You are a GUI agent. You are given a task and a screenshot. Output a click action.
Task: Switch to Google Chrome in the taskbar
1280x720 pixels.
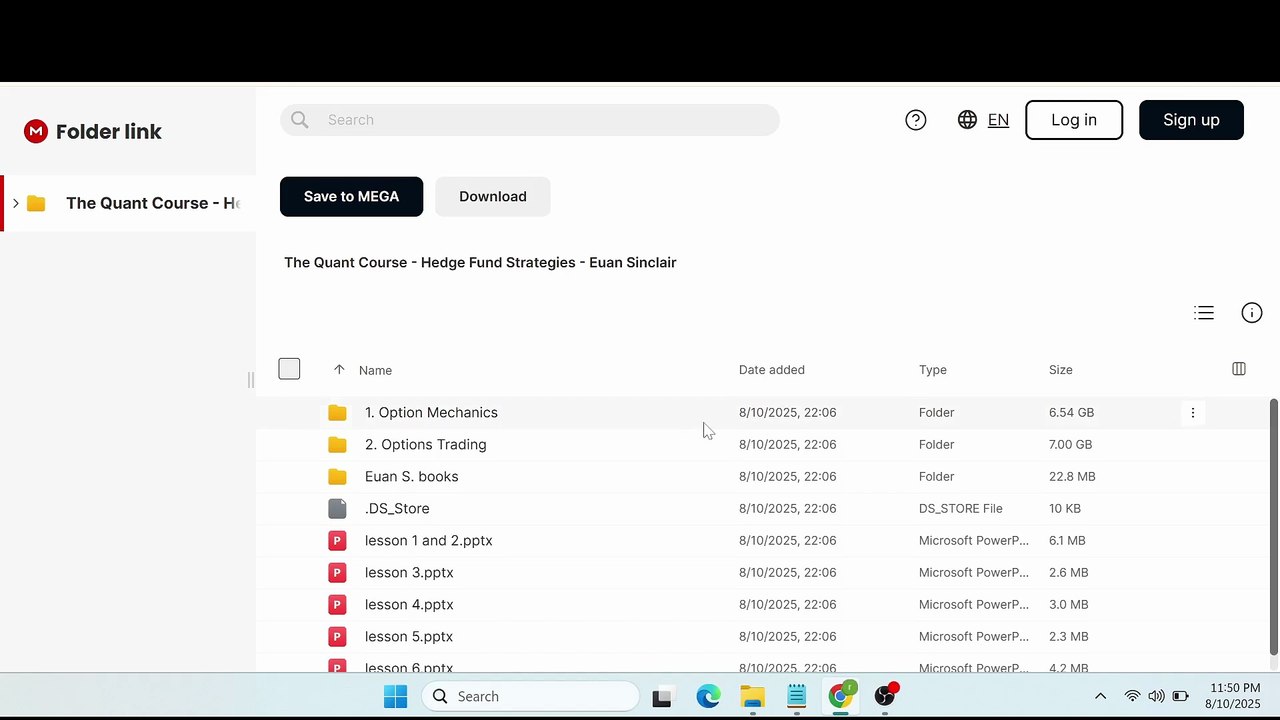(841, 695)
